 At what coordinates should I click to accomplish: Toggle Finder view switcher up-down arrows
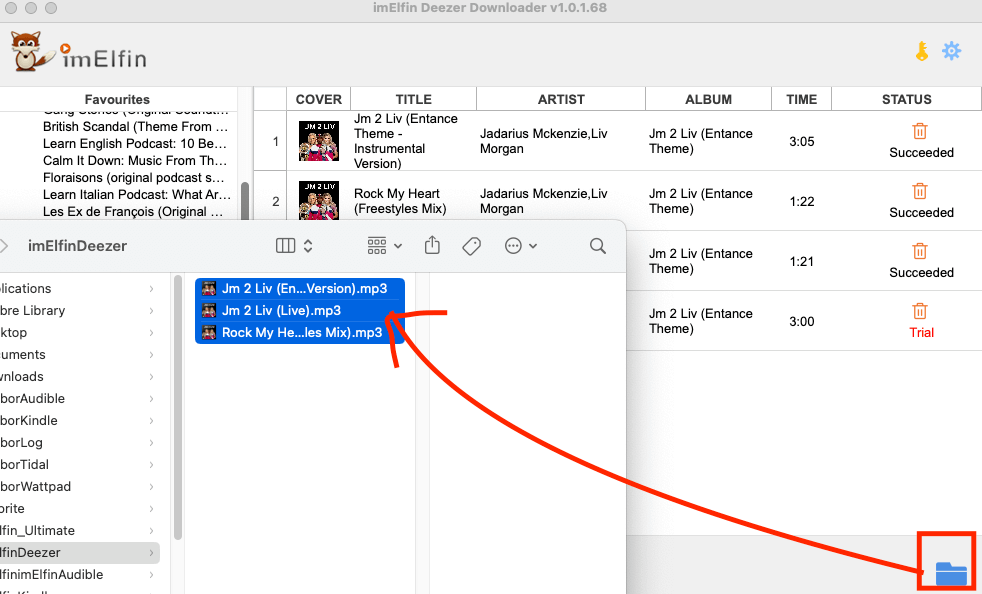point(308,246)
